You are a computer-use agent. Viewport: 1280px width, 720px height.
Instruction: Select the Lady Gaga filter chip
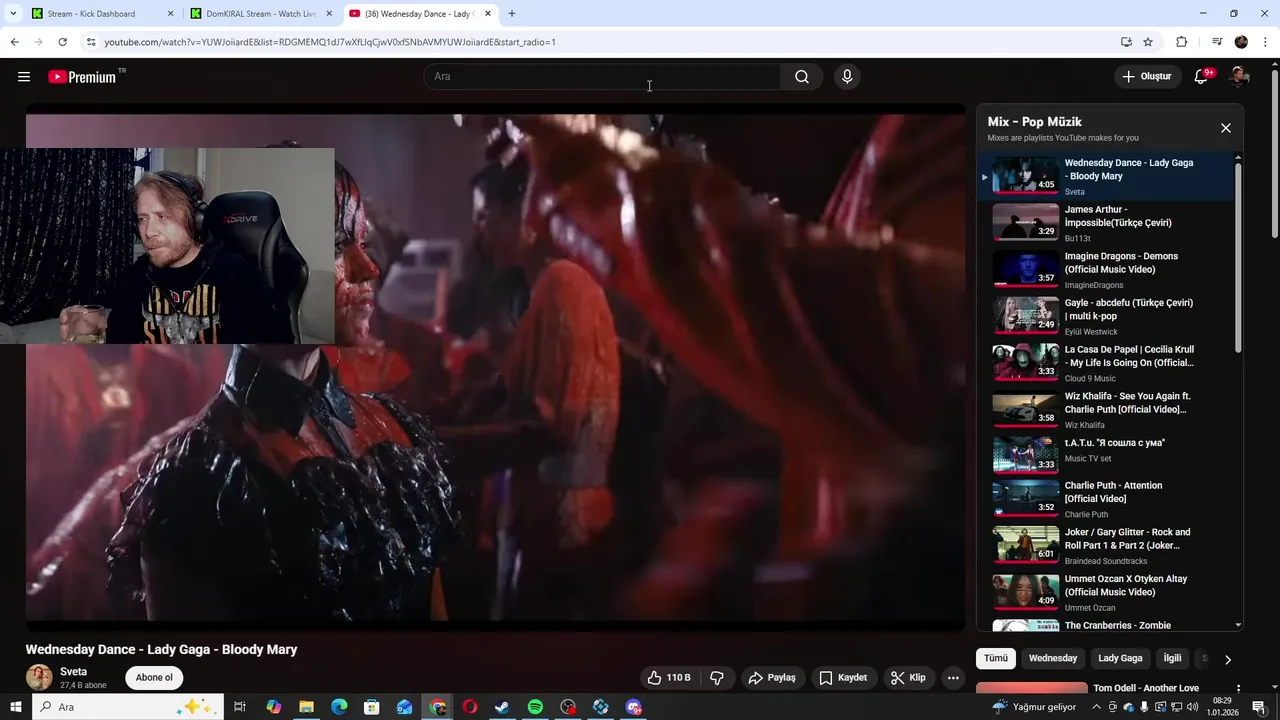(1120, 658)
